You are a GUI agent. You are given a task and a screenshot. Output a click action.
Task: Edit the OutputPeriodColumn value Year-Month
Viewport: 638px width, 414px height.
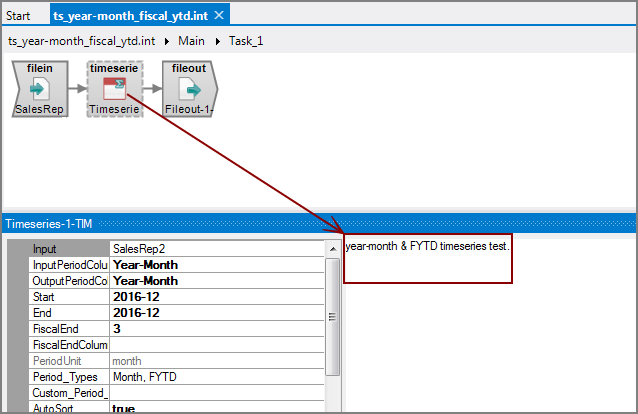(217, 281)
